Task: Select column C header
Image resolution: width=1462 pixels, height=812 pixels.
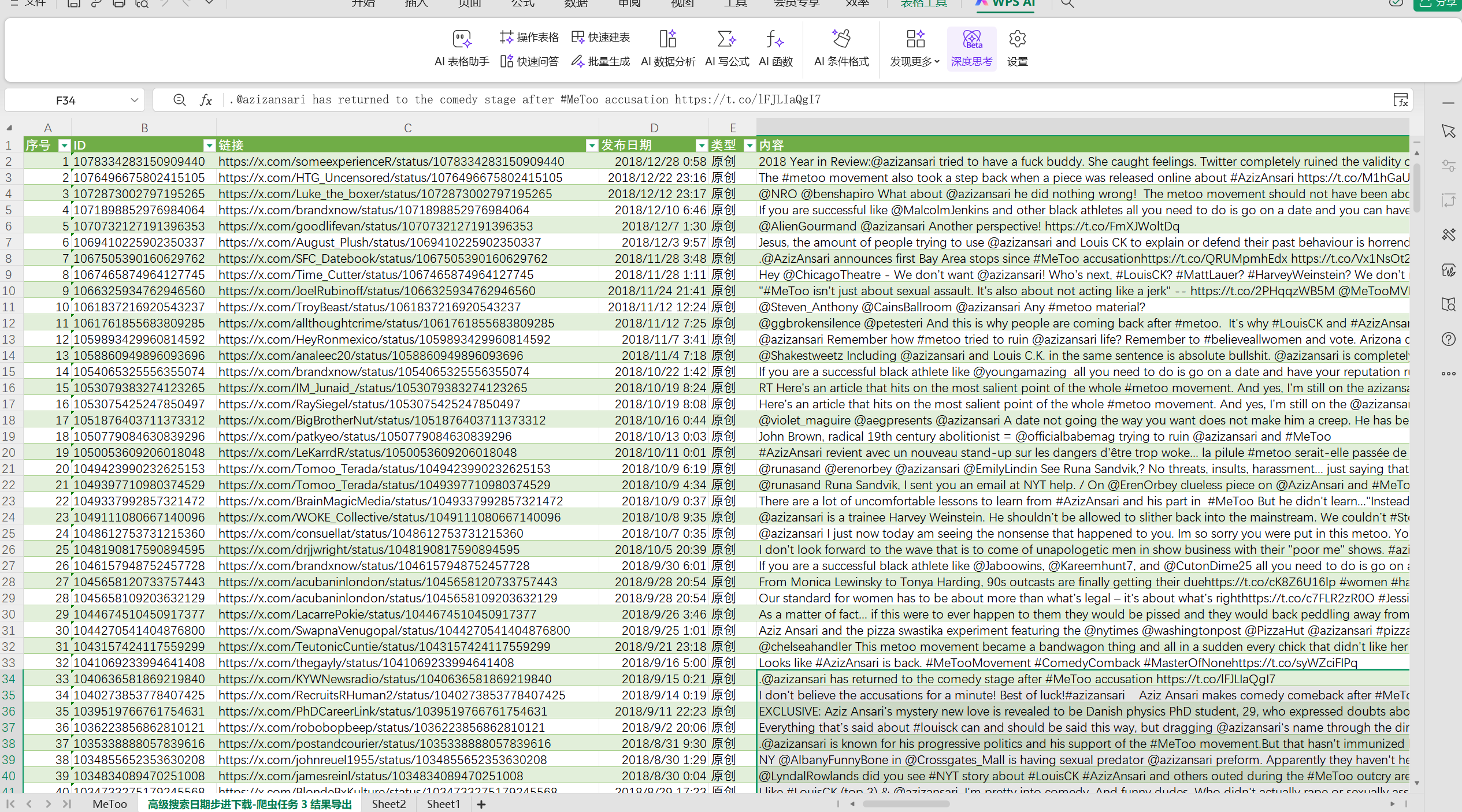Action: tap(408, 128)
